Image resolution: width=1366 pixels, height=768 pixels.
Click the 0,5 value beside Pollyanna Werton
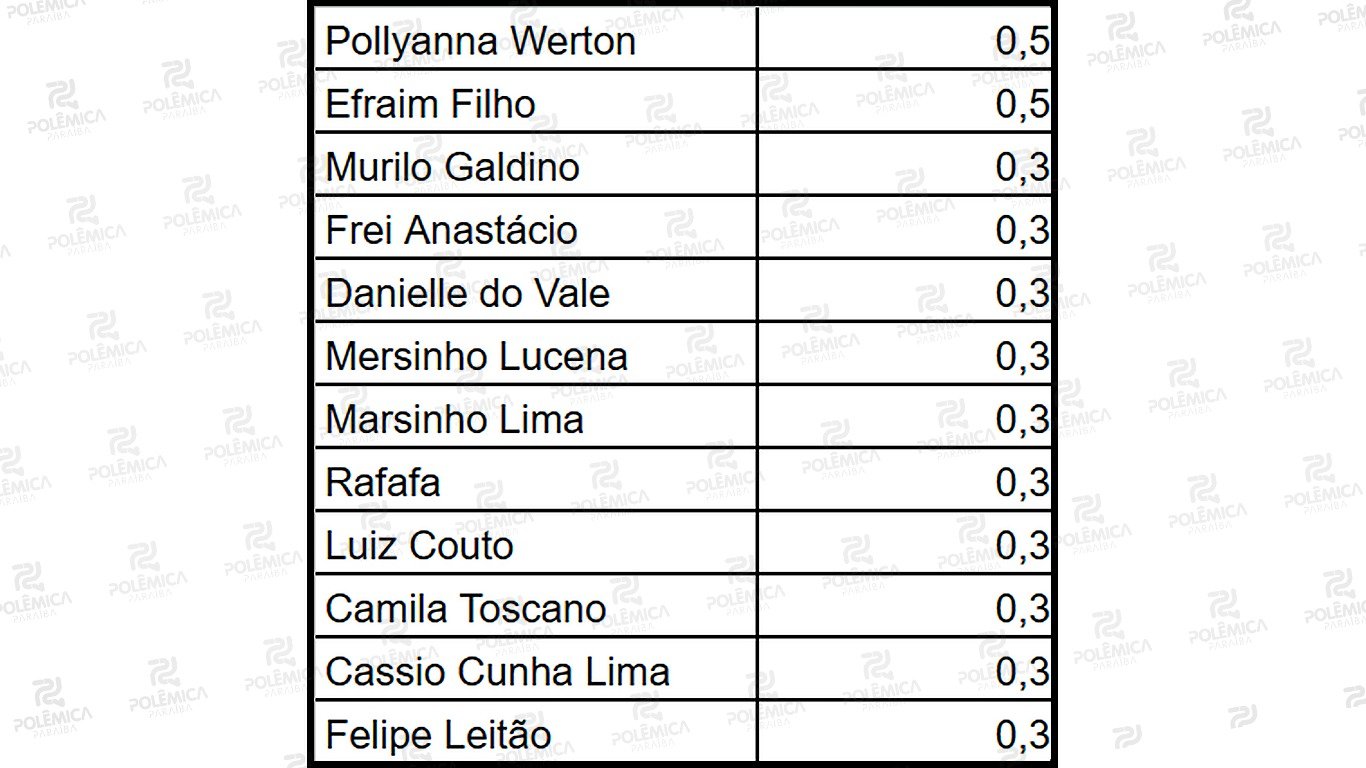pyautogui.click(x=1022, y=43)
